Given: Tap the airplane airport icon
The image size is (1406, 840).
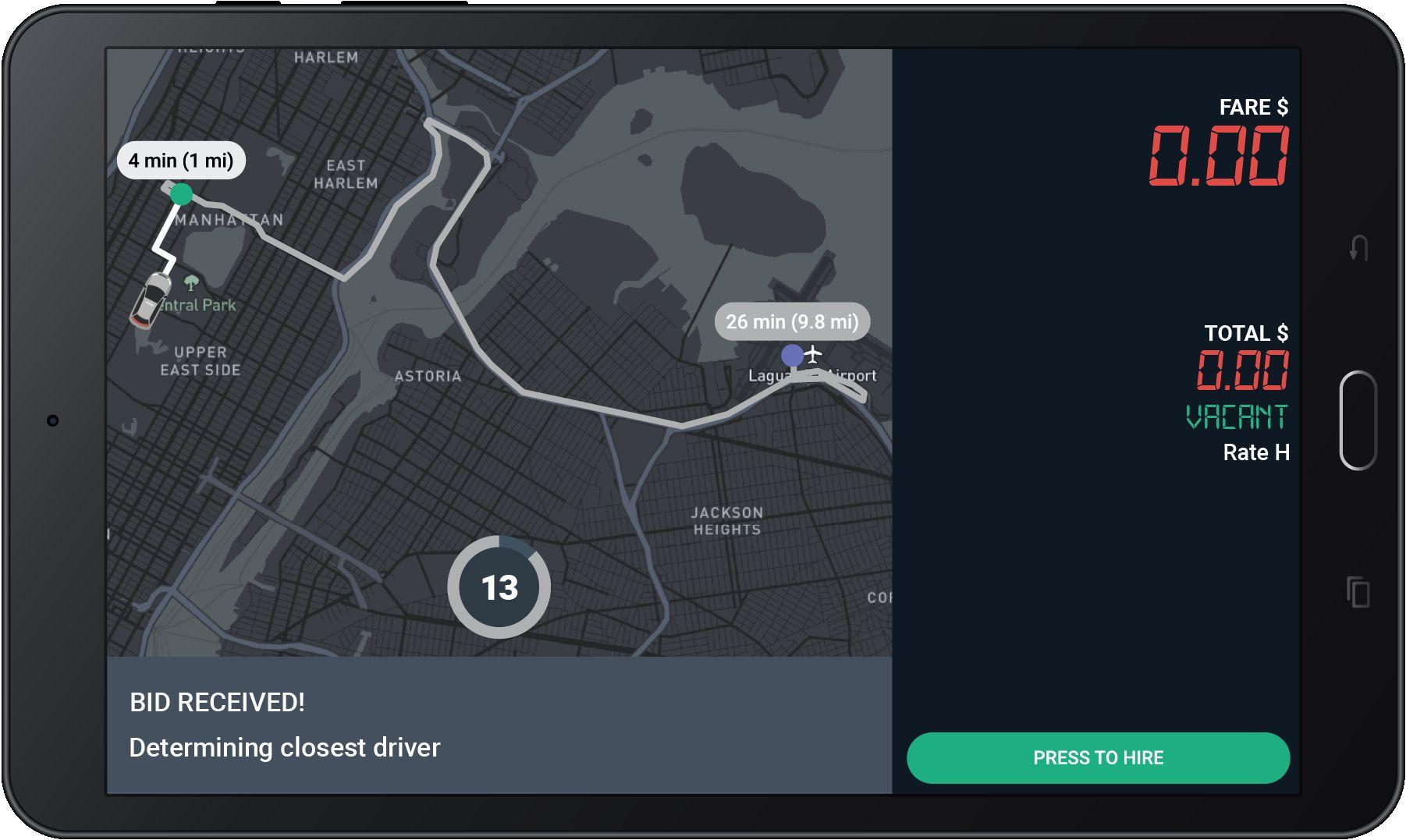Looking at the screenshot, I should coord(813,355).
